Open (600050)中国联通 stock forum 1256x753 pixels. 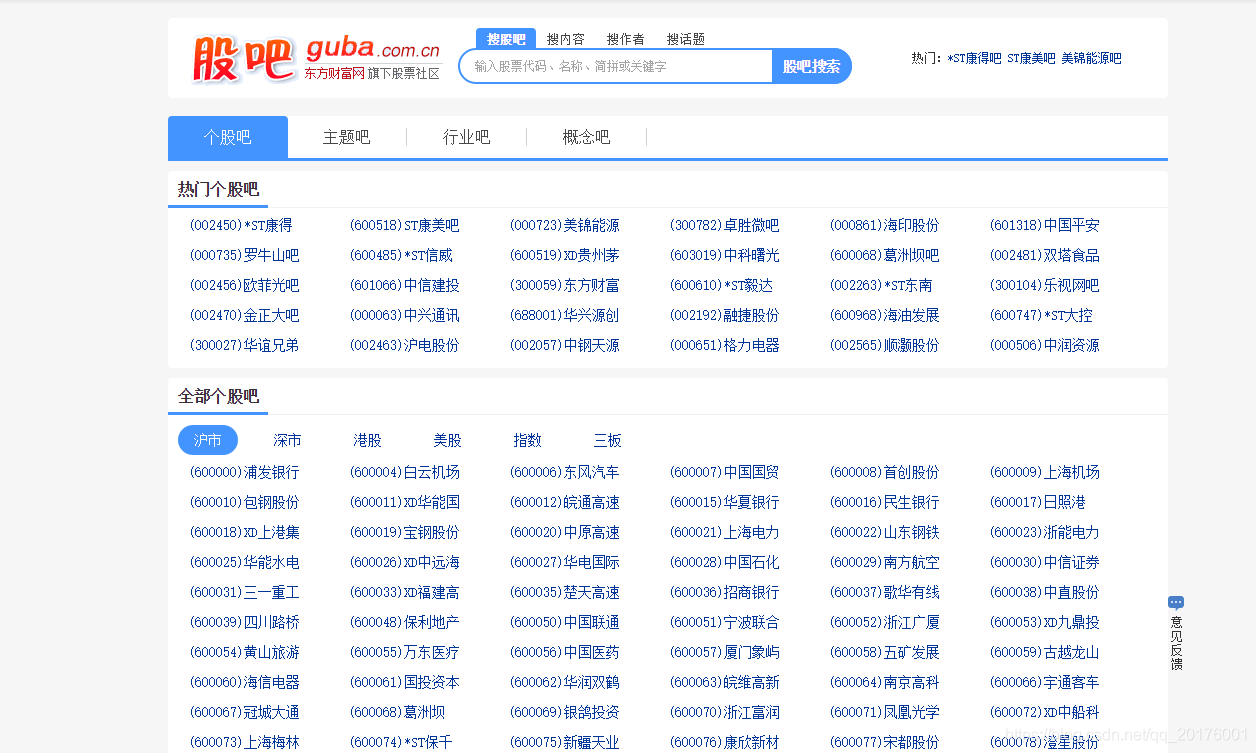(564, 622)
